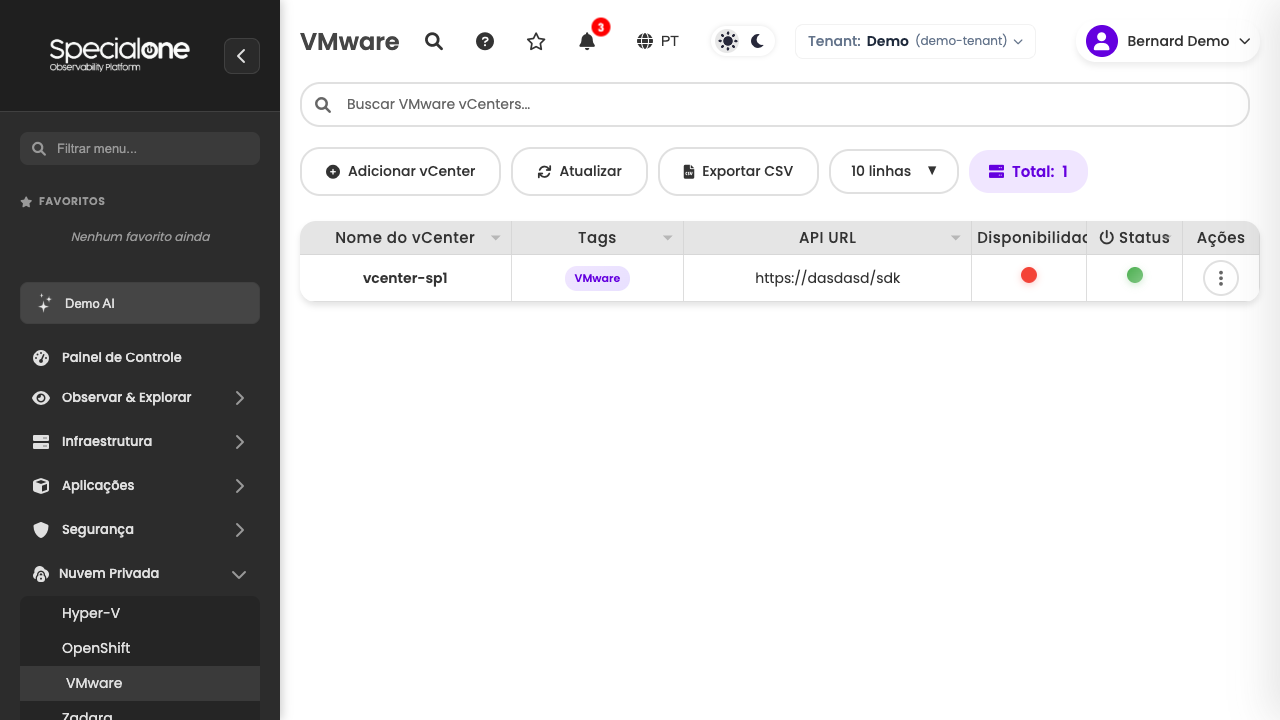
Task: Click search icon in vCenters search bar
Action: 323,104
